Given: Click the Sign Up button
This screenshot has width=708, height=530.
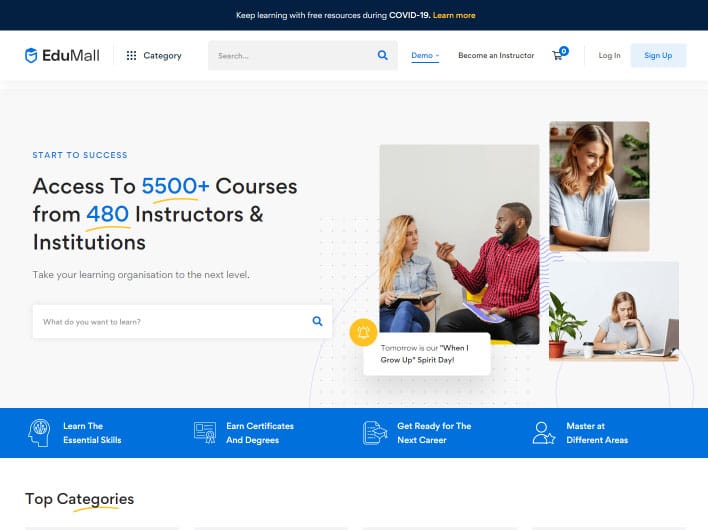Looking at the screenshot, I should 658,56.
